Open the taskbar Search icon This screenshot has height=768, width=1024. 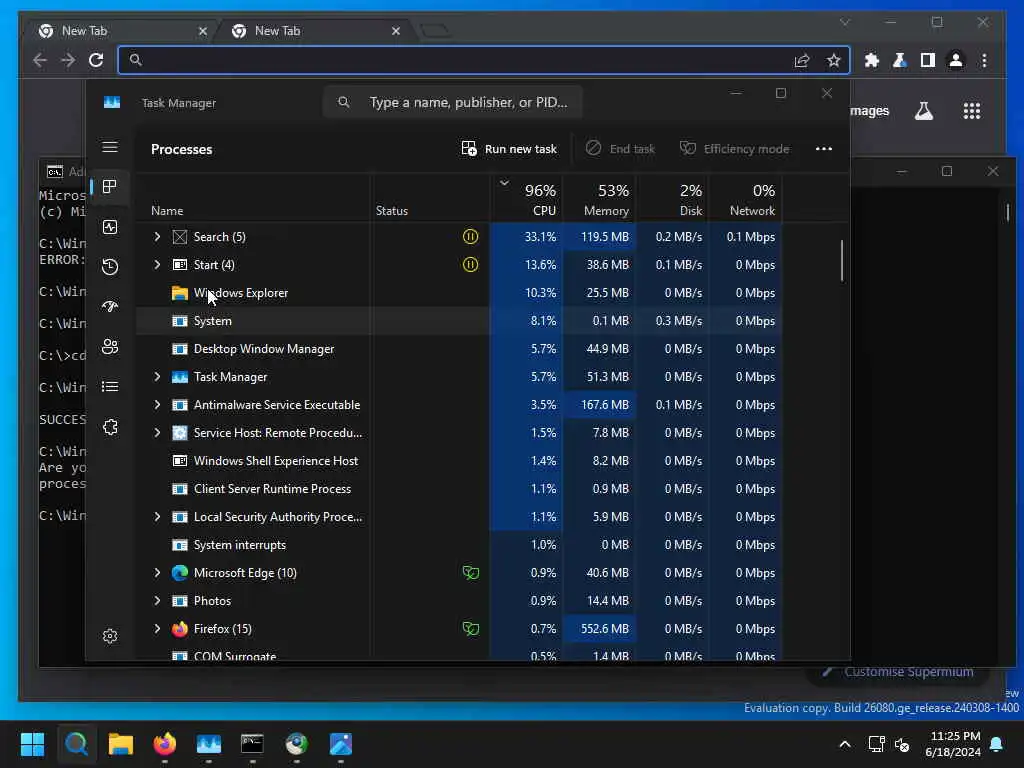76,744
